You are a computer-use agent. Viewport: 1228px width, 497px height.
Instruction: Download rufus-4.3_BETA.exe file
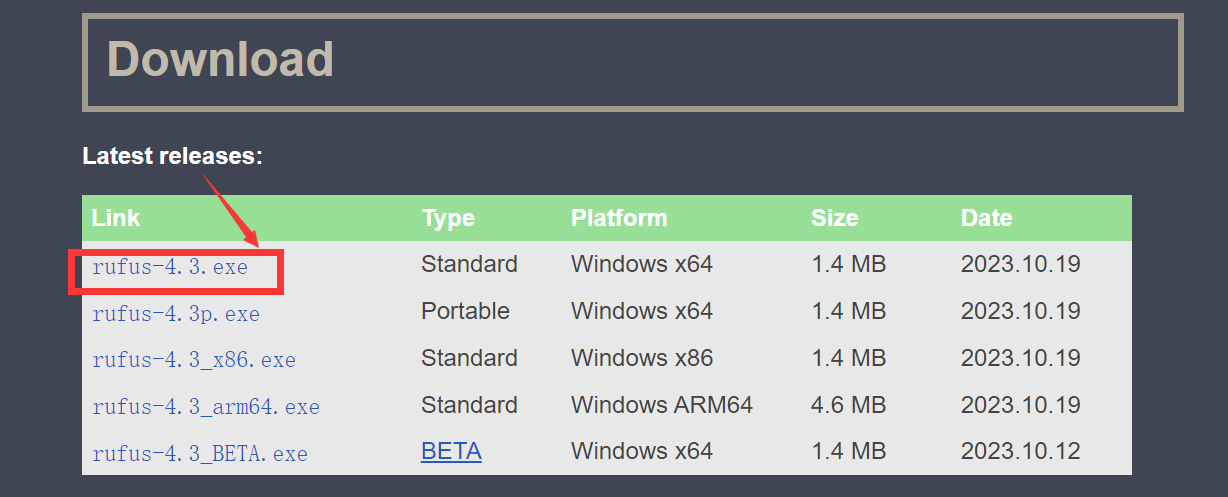coord(200,454)
